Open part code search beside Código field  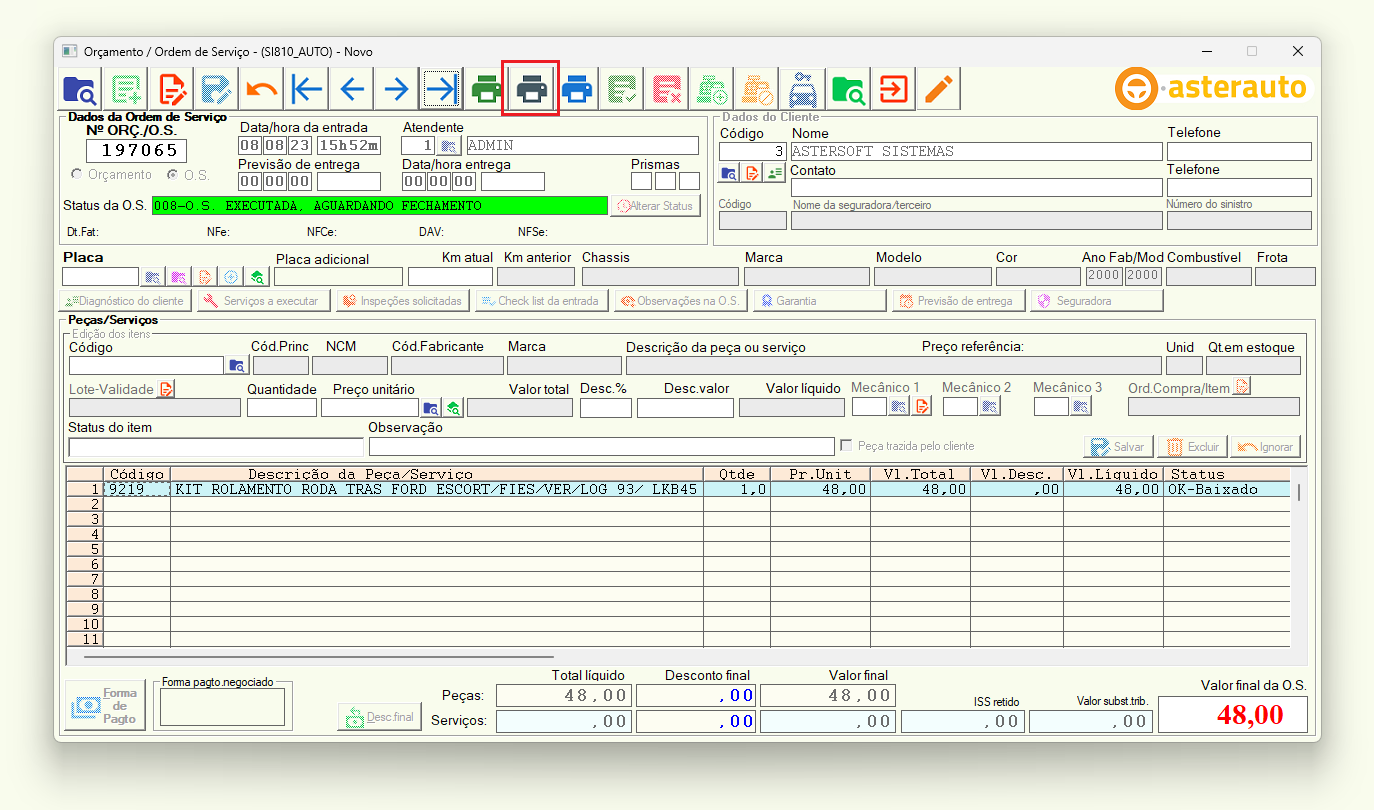[x=236, y=366]
